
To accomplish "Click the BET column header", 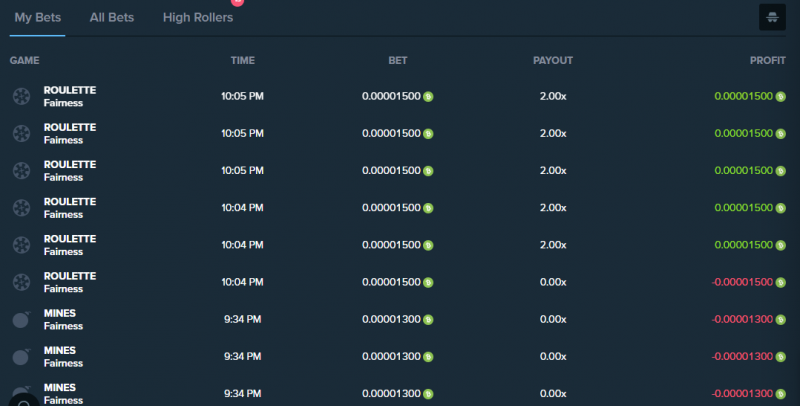I will click(397, 61).
